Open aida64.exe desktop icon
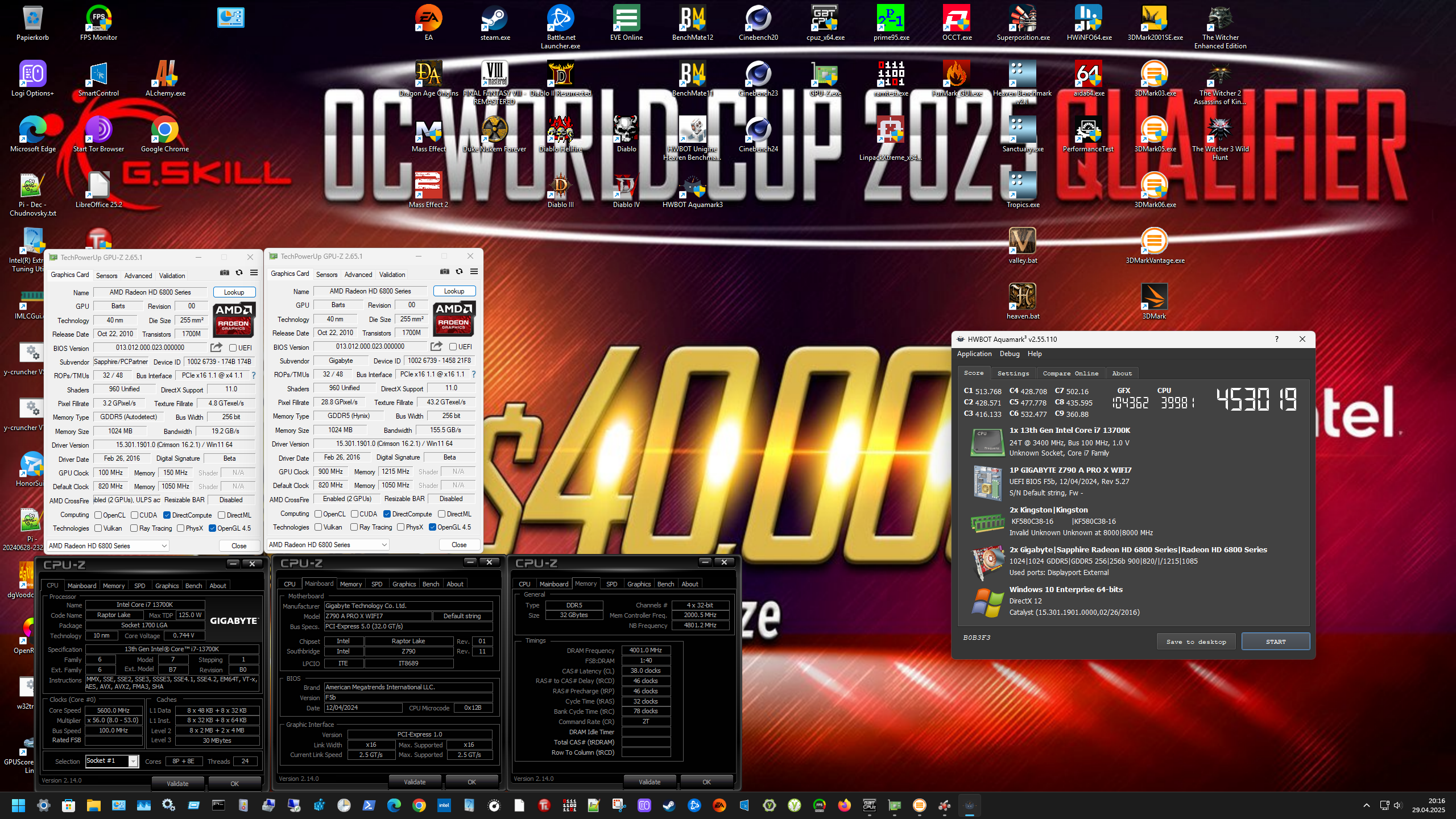Image resolution: width=1456 pixels, height=819 pixels. coord(1089,78)
